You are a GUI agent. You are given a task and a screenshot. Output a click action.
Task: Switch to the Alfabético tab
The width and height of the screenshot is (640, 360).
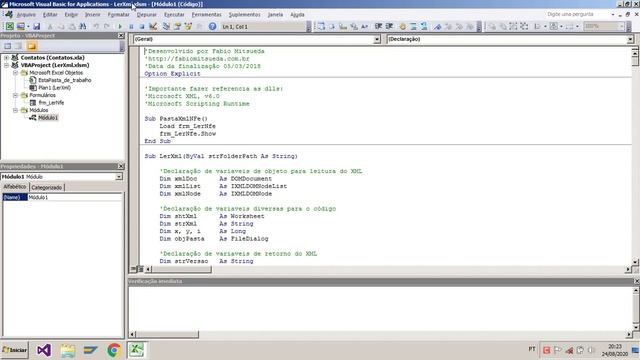click(x=15, y=187)
